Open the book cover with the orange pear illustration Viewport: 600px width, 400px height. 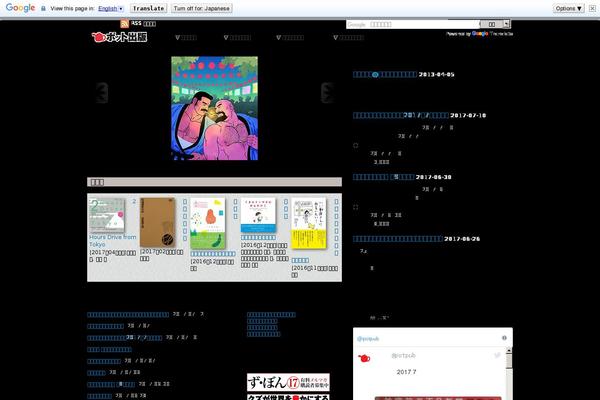point(208,224)
